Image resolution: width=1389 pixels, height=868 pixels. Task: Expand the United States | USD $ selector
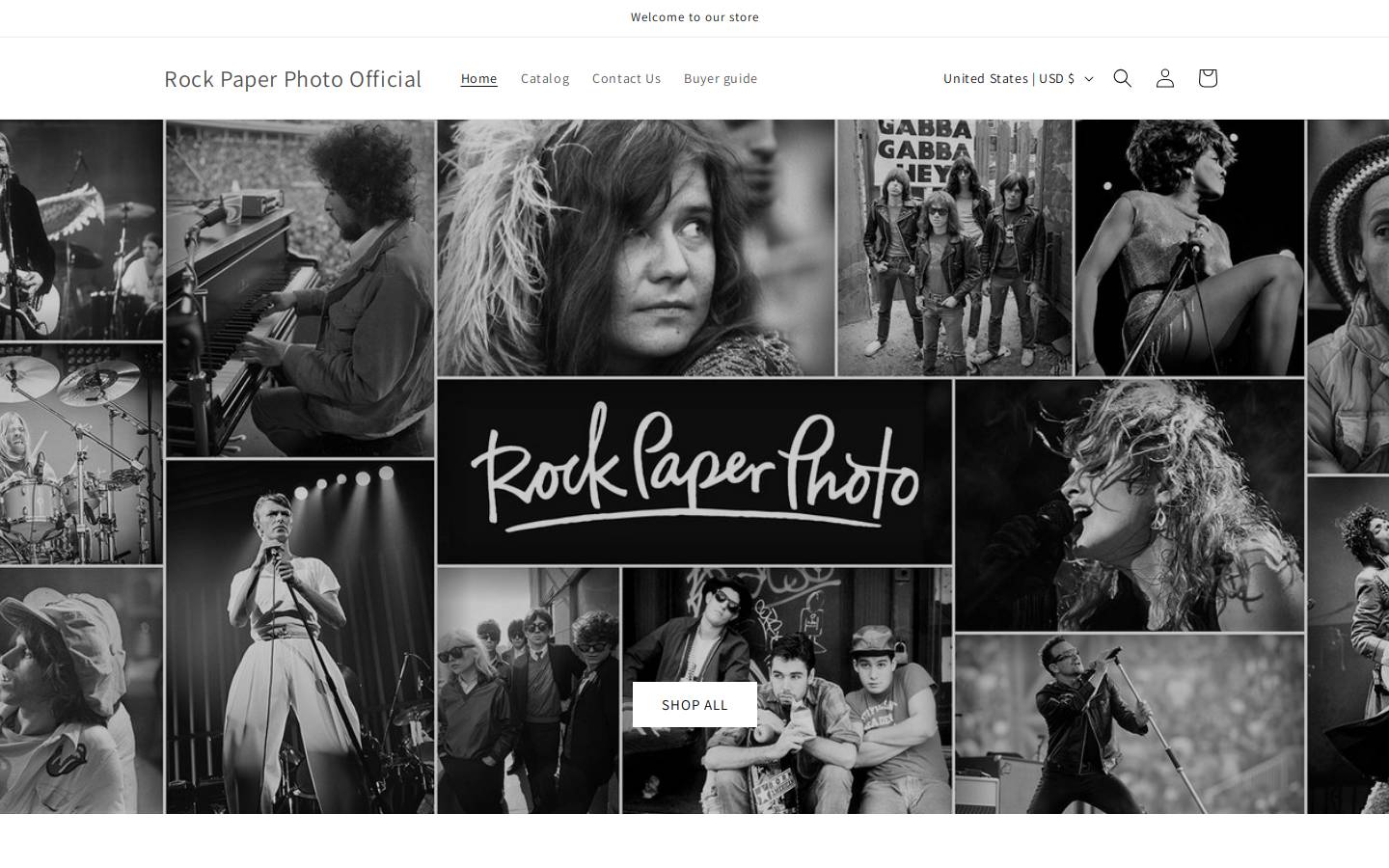tap(1018, 78)
